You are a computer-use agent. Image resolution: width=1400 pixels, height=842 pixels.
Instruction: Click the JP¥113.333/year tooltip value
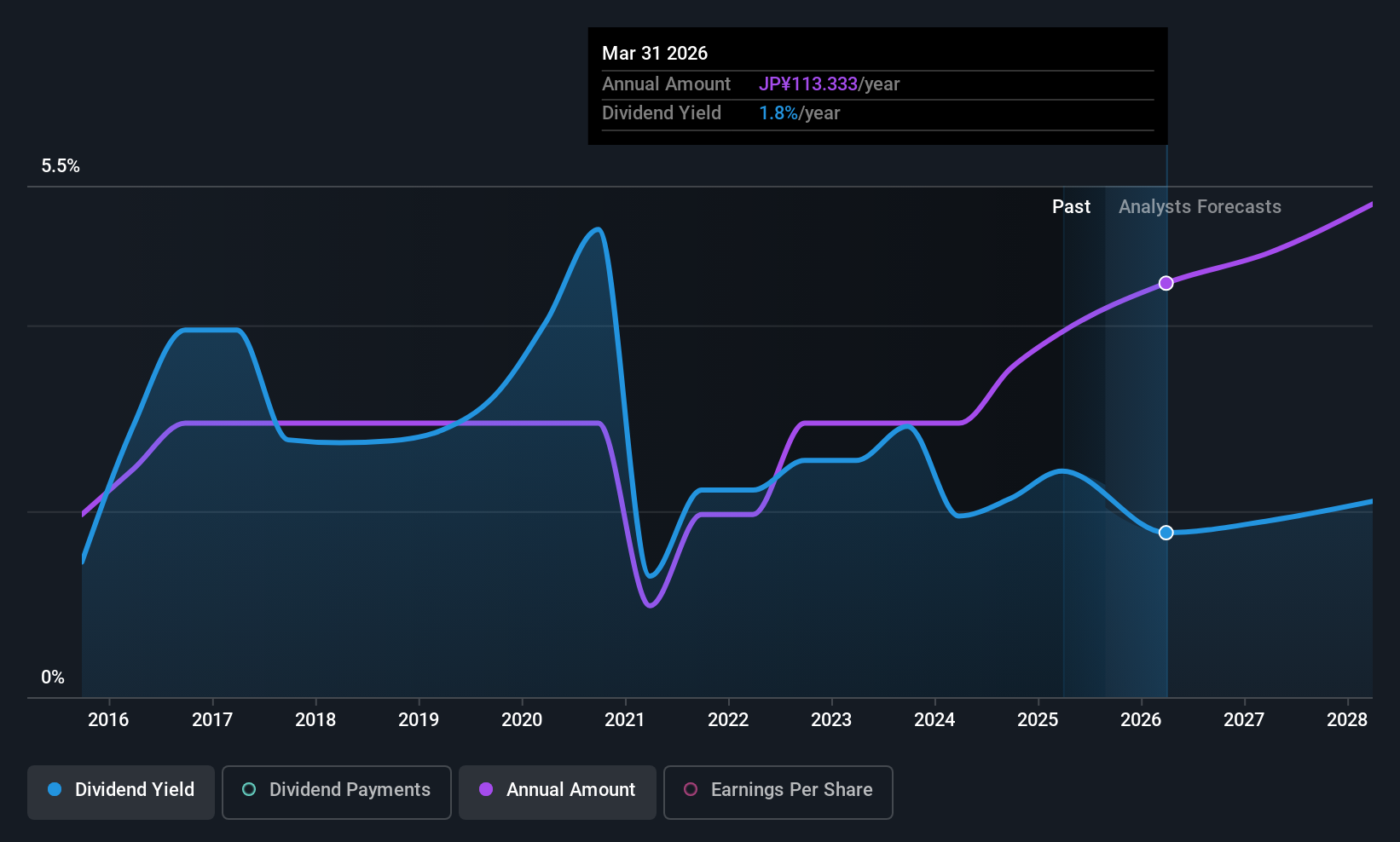point(829,84)
